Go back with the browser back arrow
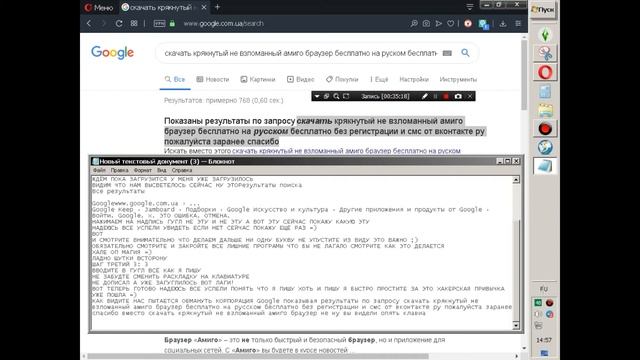 point(89,24)
